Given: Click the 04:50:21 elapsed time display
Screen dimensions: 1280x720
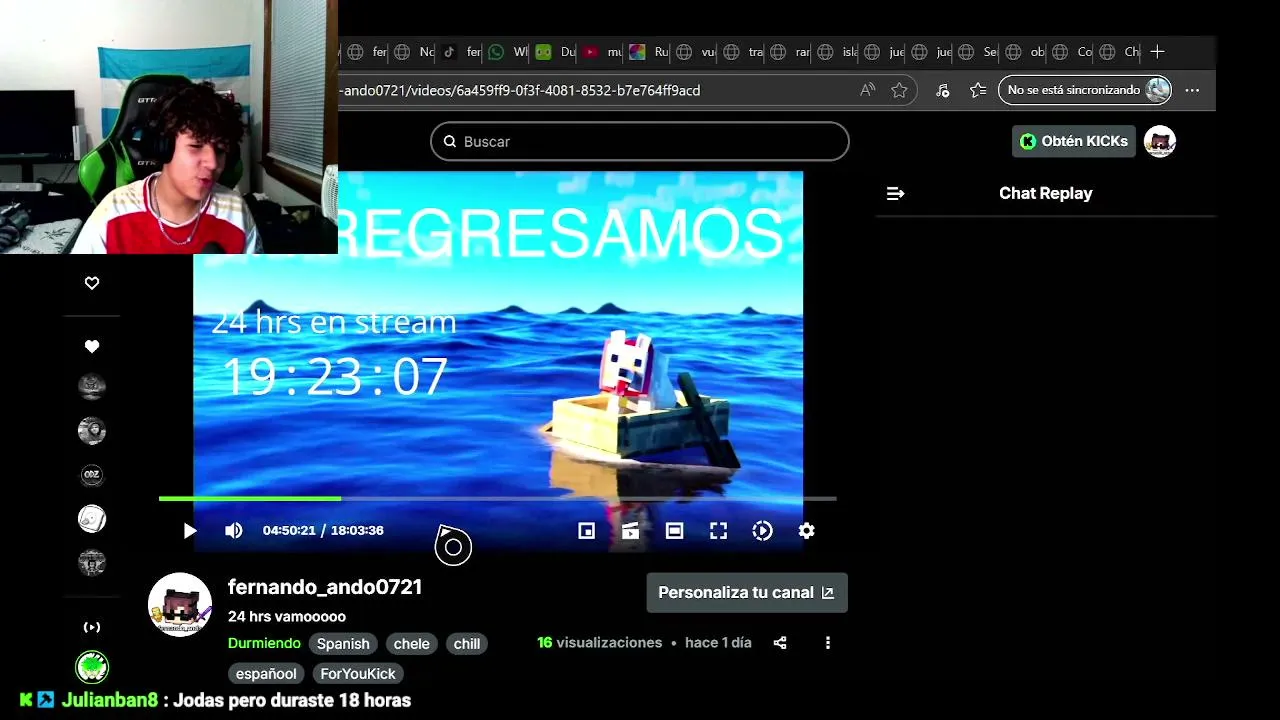Looking at the screenshot, I should [x=289, y=531].
